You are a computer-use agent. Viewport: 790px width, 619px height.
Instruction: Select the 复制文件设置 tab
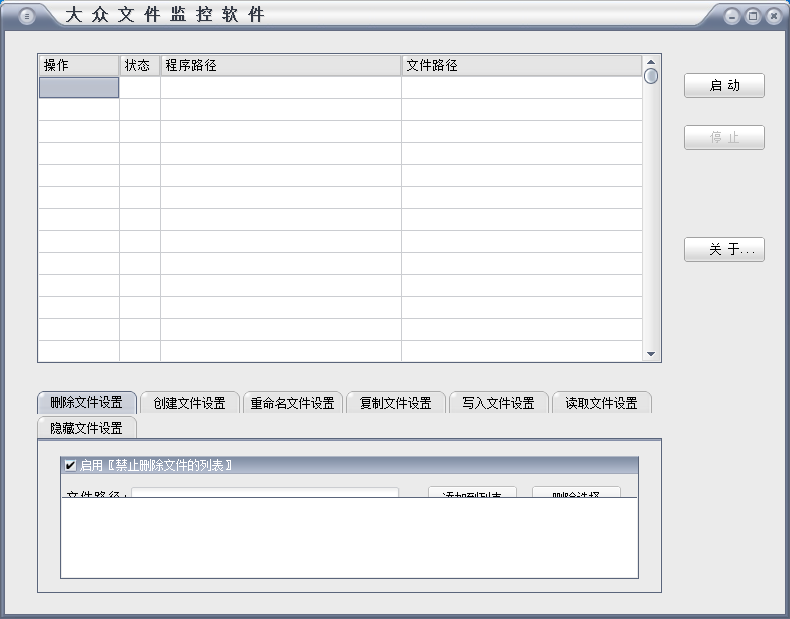click(x=396, y=403)
